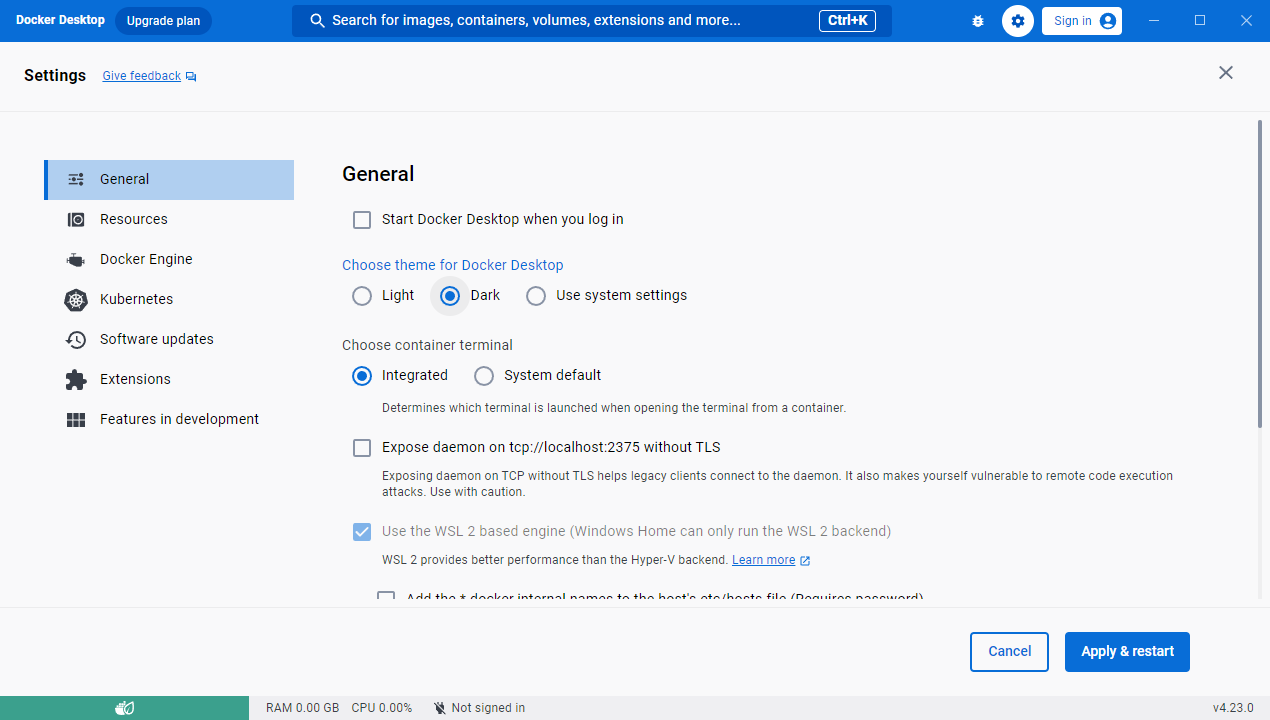Open the Give feedback link

tap(142, 76)
